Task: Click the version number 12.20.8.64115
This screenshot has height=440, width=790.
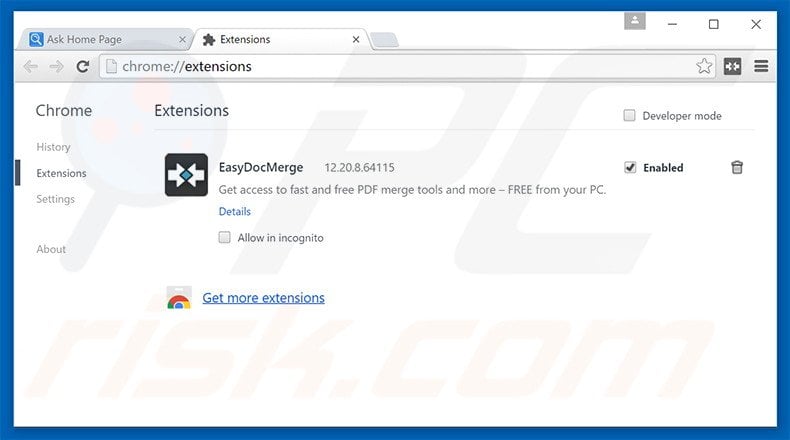Action: [x=359, y=168]
